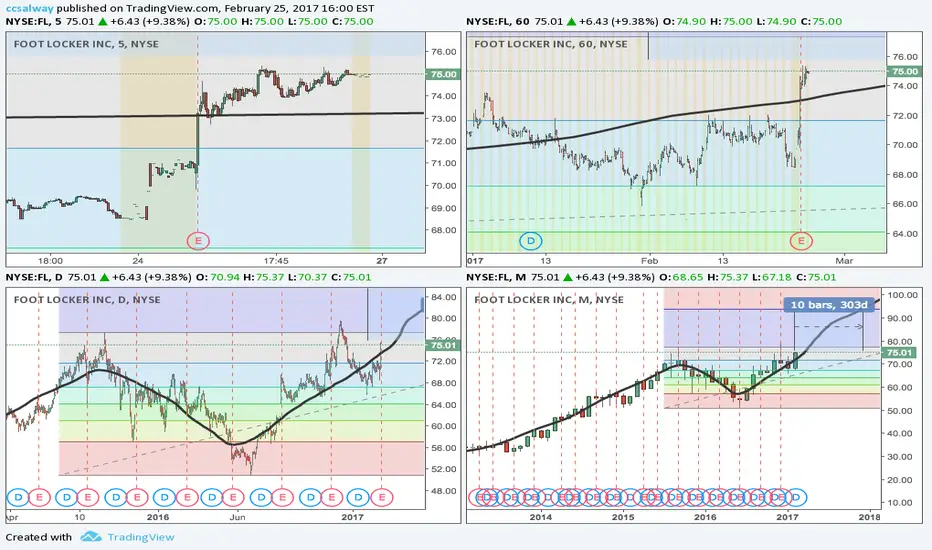Click the 'NYSE:FL, 60' symbol header text

pos(498,21)
